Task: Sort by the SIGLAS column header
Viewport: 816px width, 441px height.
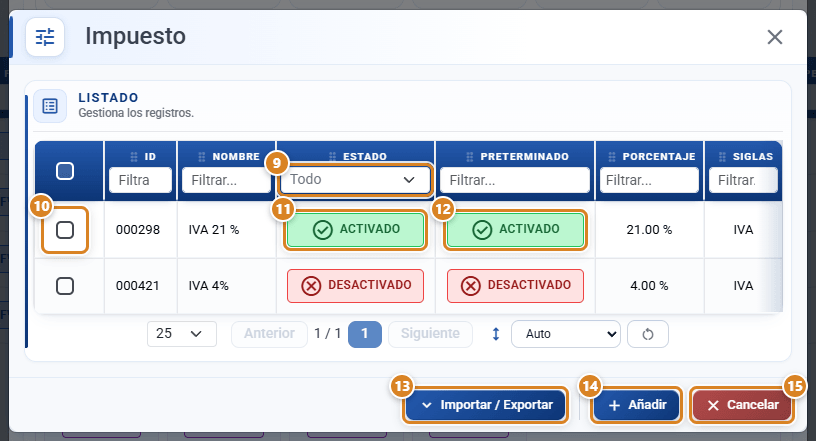Action: click(x=753, y=157)
